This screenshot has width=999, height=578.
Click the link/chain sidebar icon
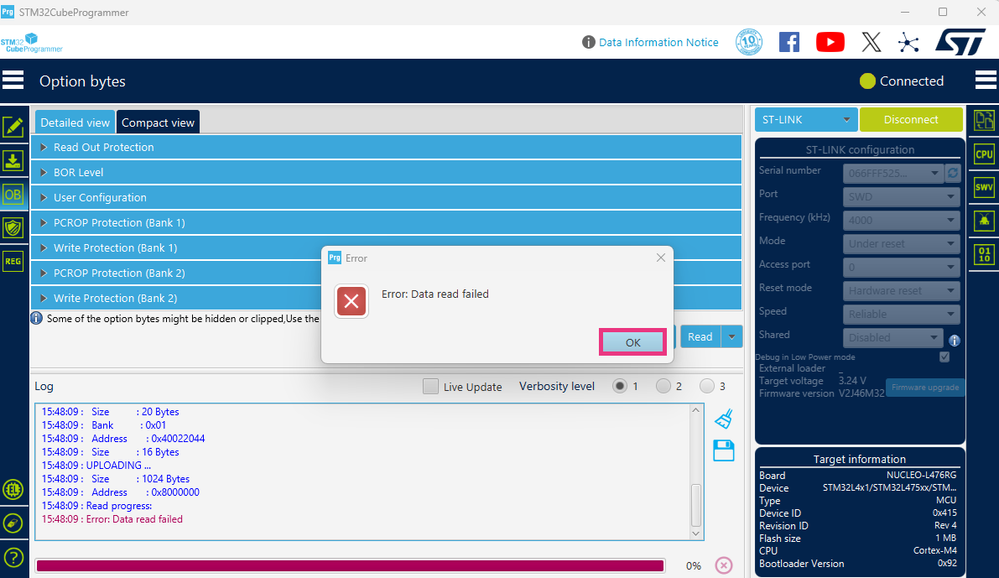13,523
